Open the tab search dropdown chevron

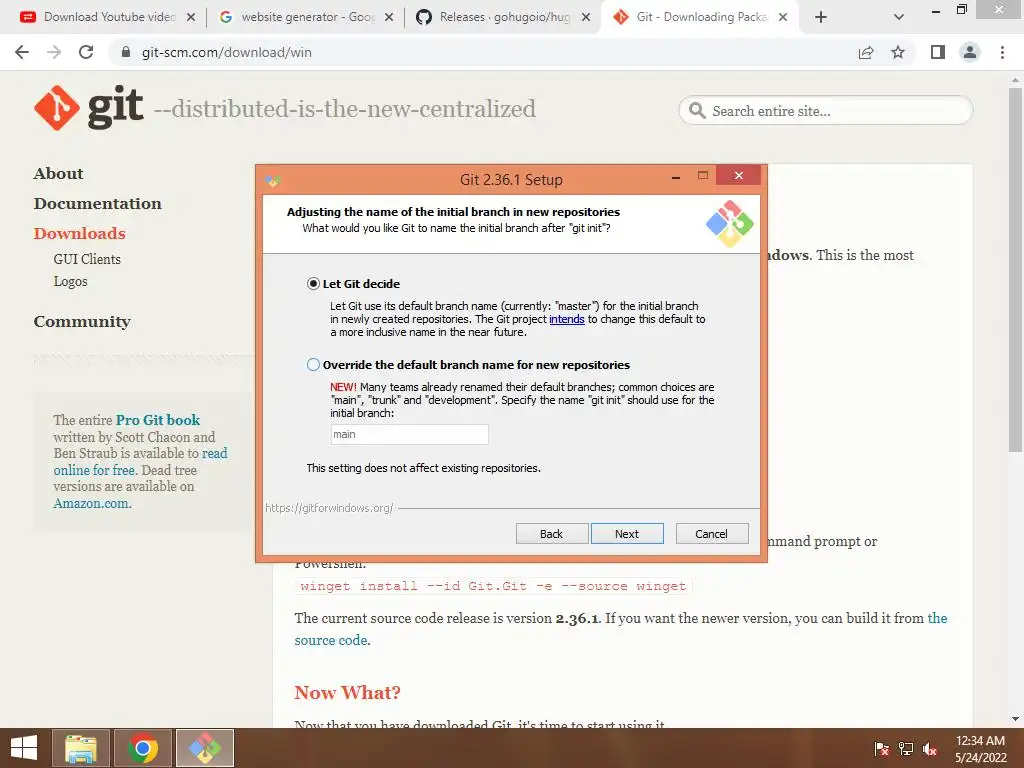tap(899, 17)
